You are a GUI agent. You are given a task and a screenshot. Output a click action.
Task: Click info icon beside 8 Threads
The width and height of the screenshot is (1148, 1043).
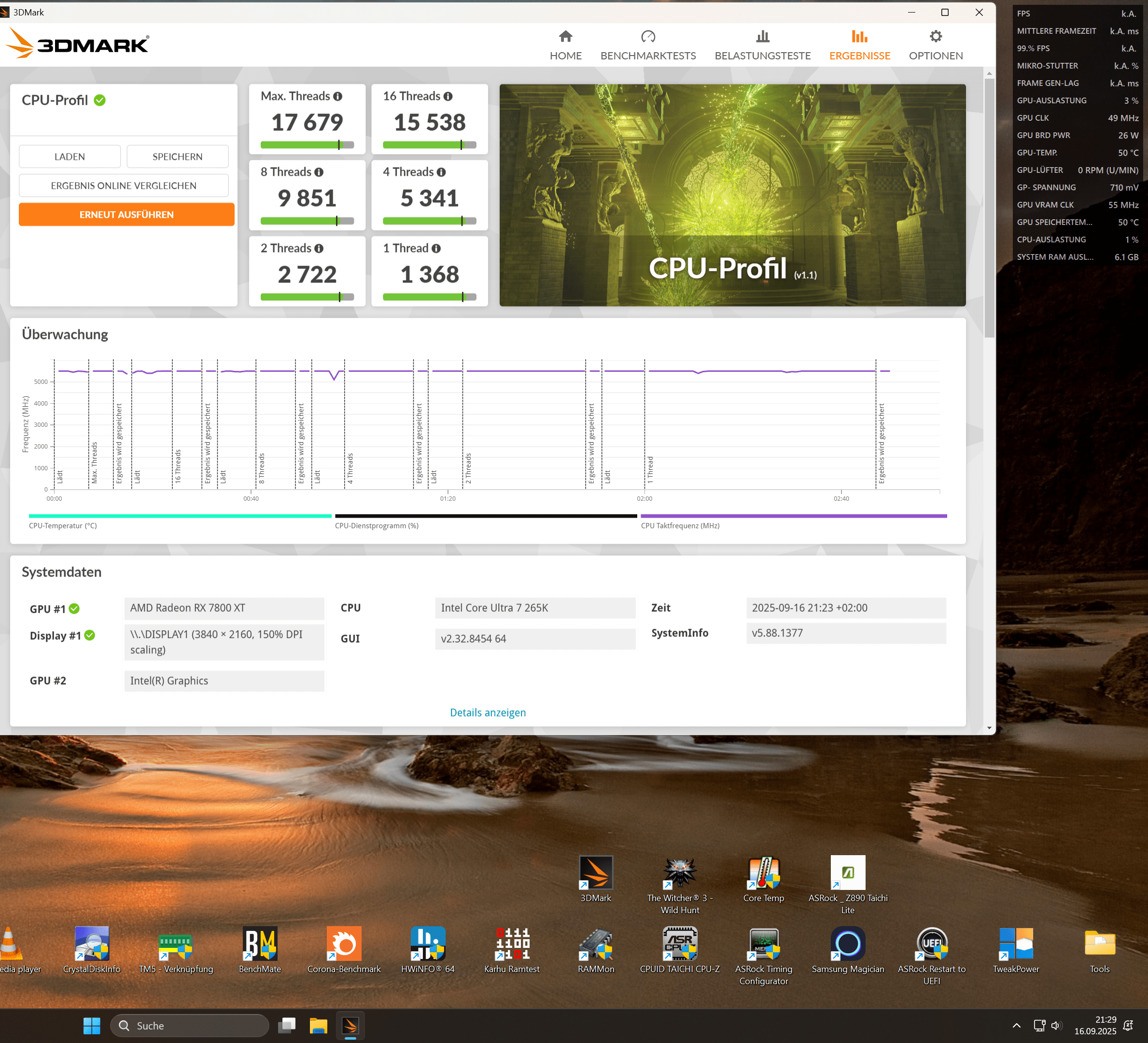pyautogui.click(x=319, y=172)
